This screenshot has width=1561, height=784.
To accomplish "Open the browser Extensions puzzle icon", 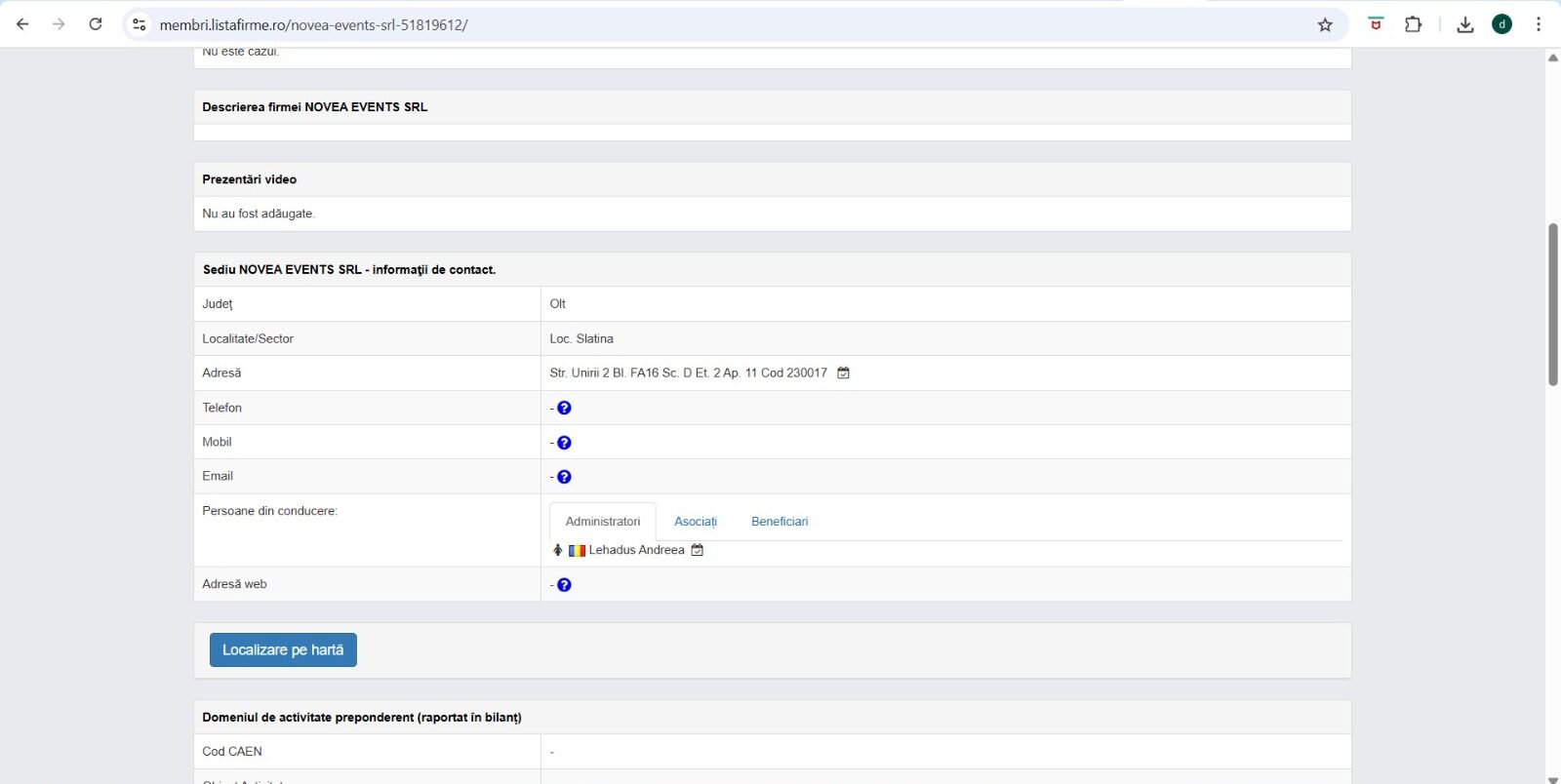I will pyautogui.click(x=1413, y=24).
